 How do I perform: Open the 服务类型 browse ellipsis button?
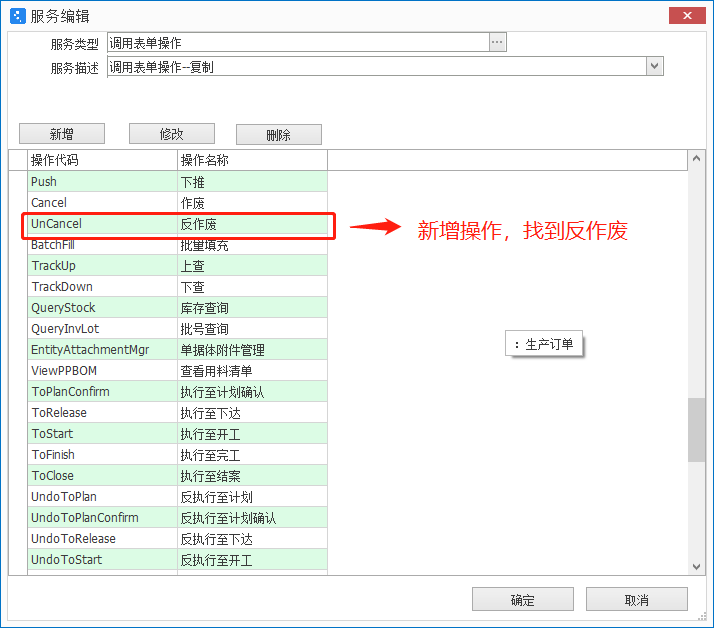(x=497, y=42)
